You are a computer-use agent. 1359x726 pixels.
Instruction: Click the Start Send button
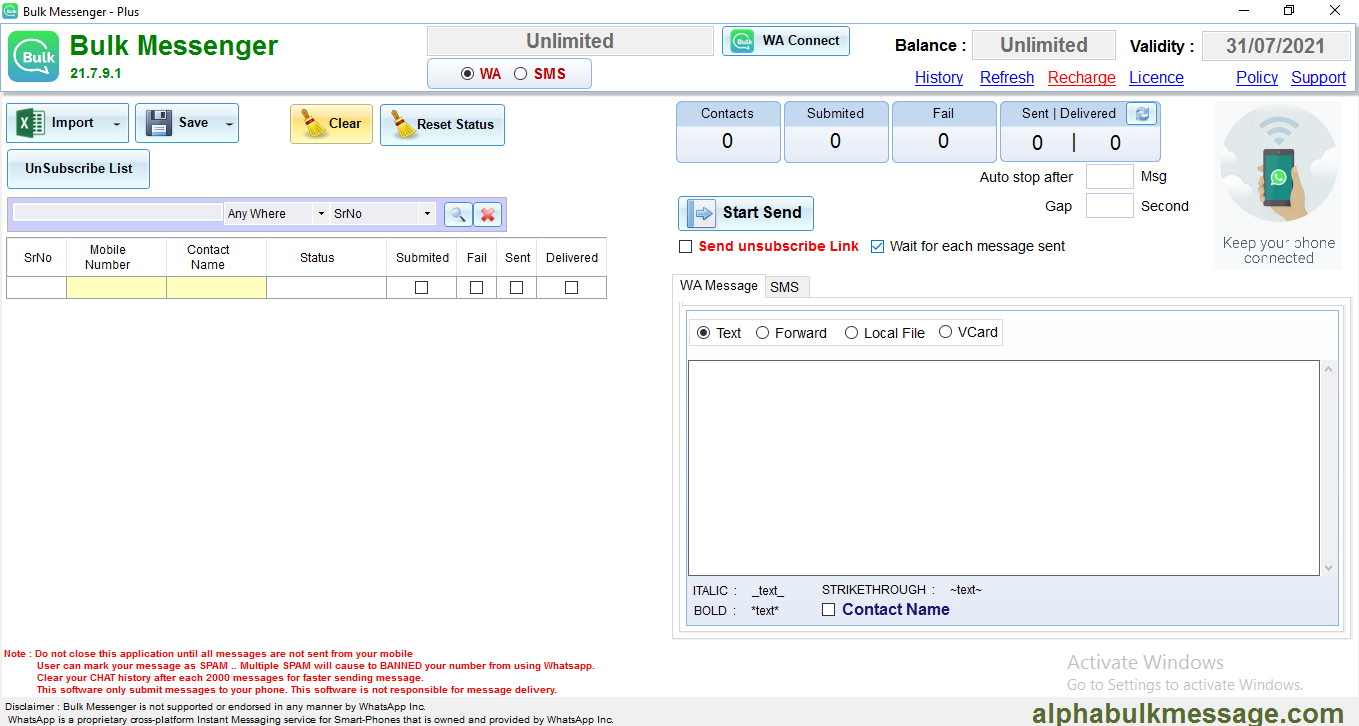(746, 213)
